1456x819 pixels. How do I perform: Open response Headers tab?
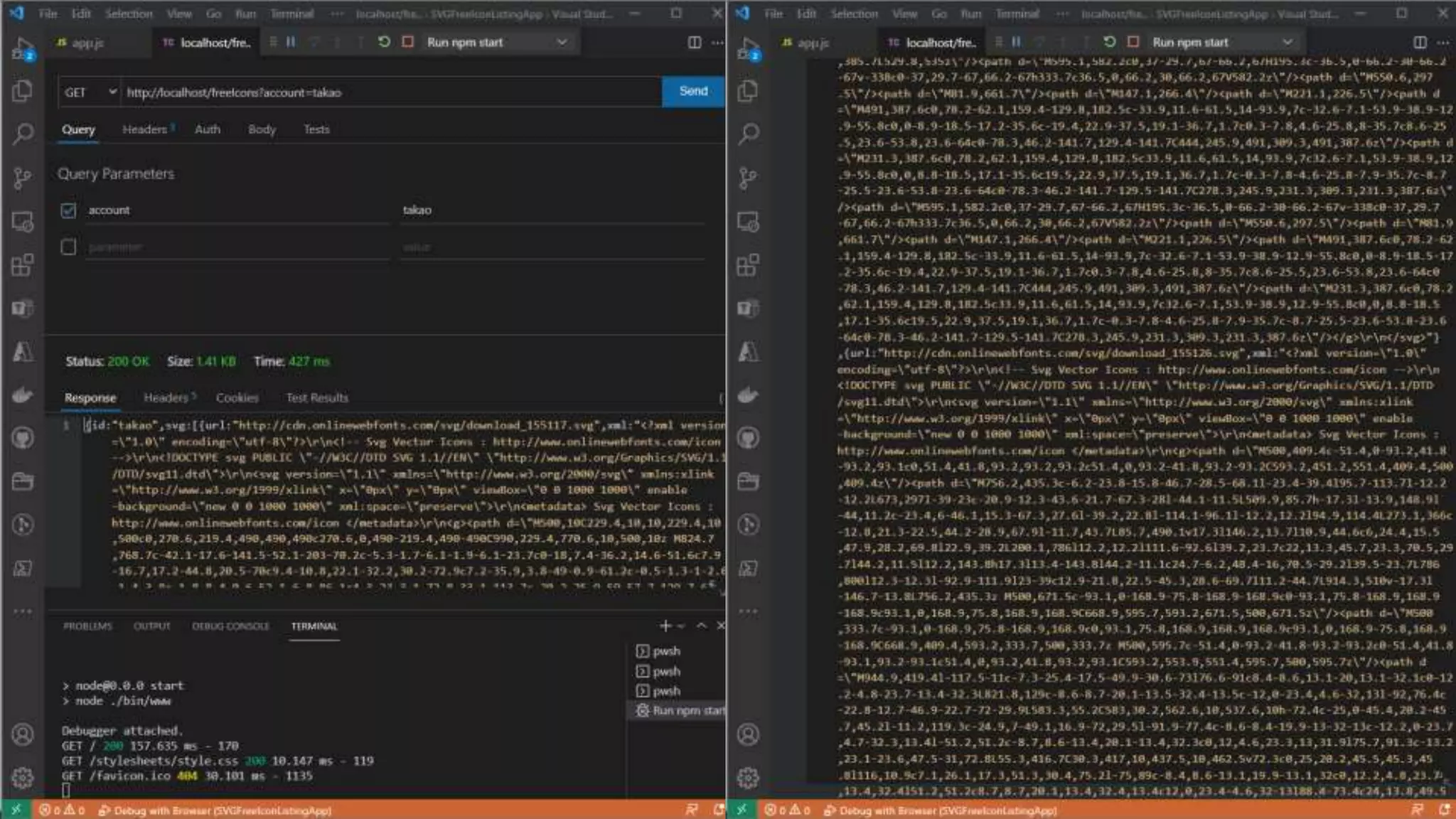166,398
